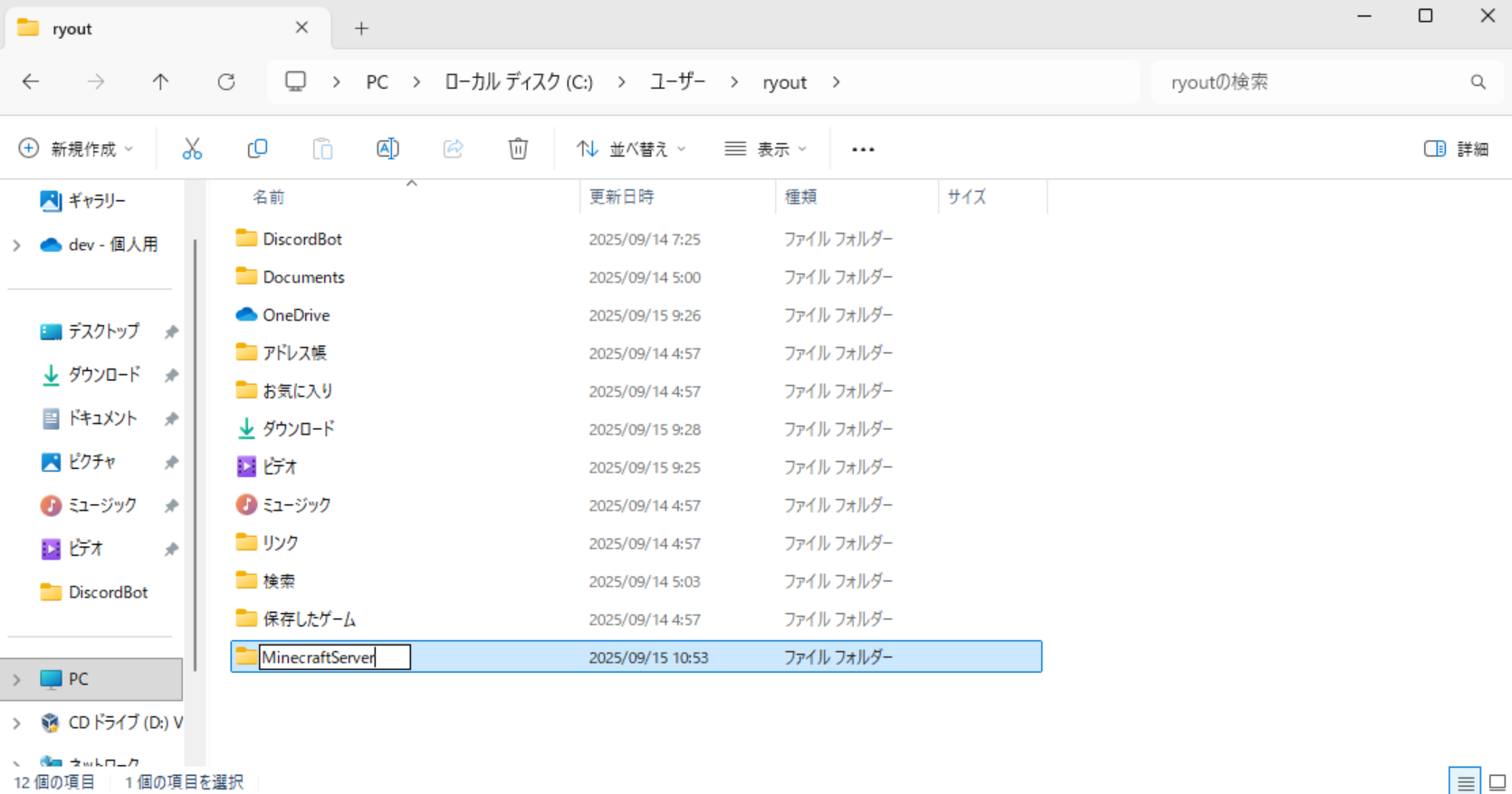The image size is (1512, 794).
Task: Add a new tab with plus button
Action: 361,28
